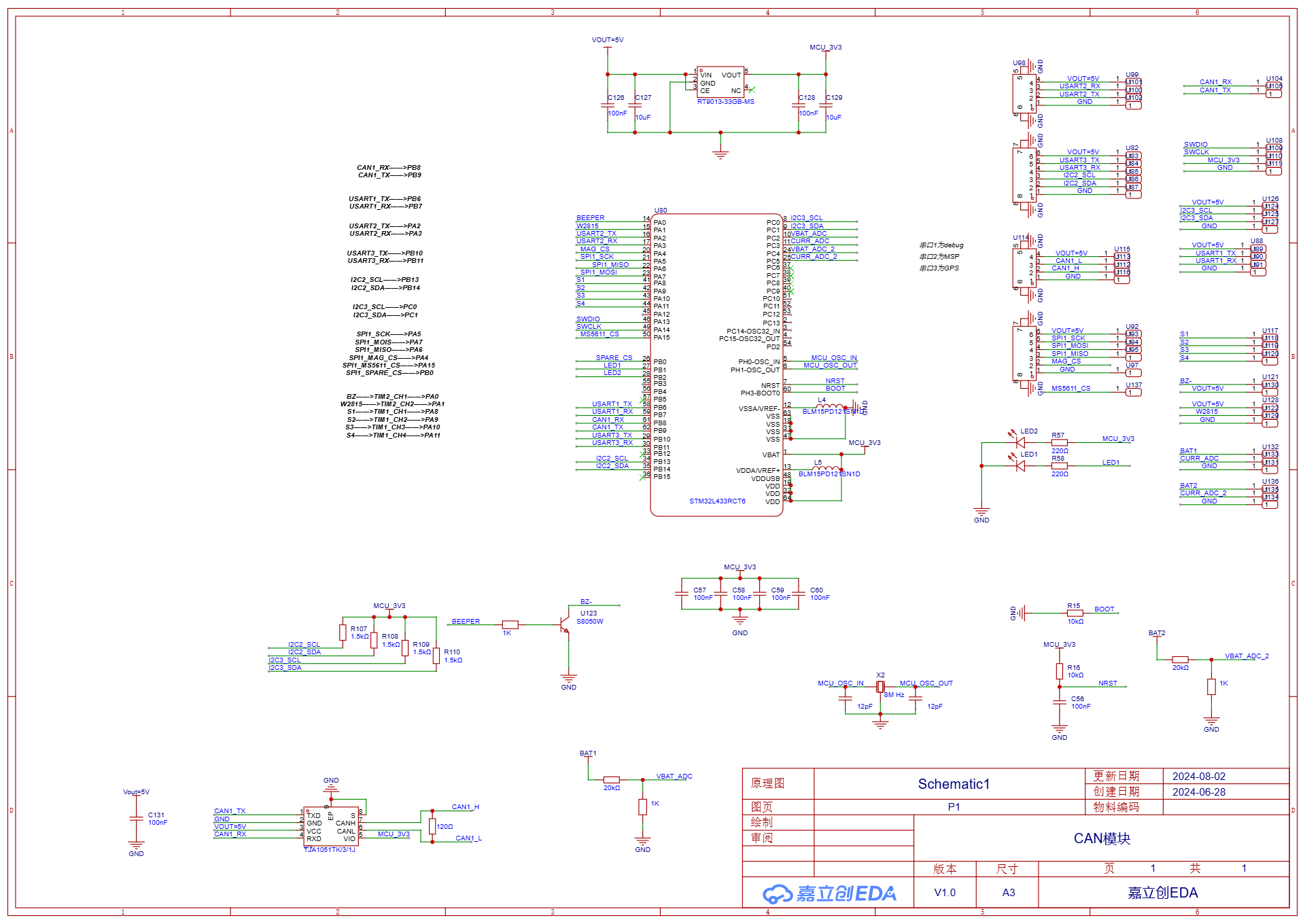Click the sheet size value A3
The image size is (1305, 924).
pyautogui.click(x=1009, y=892)
